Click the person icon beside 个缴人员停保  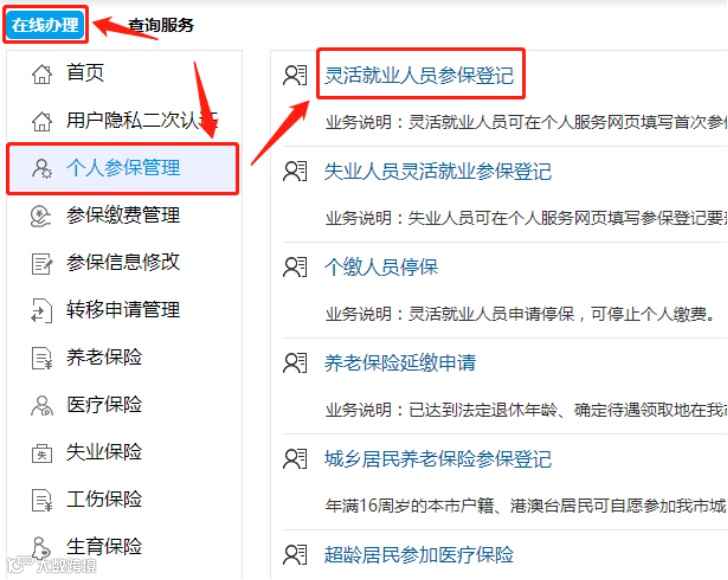click(x=295, y=267)
